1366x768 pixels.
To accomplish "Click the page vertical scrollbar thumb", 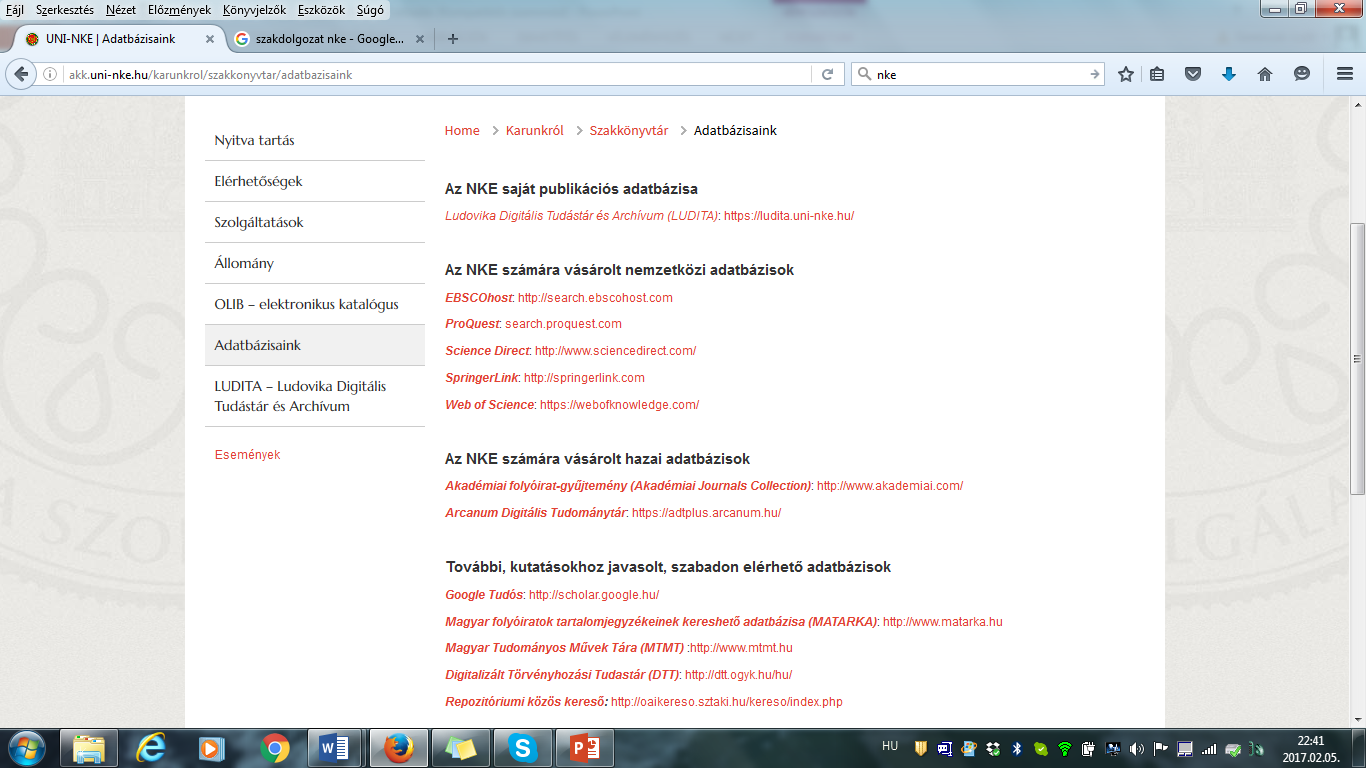I will click(1357, 358).
